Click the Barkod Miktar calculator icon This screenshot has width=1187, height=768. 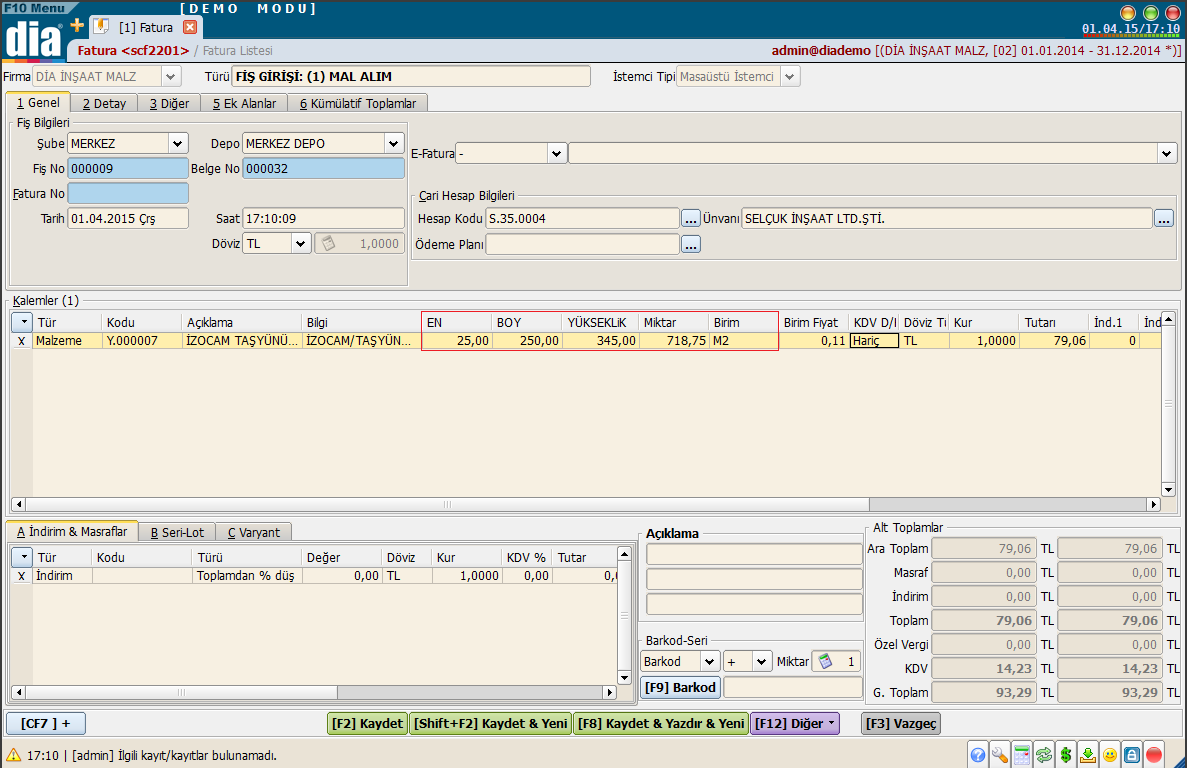(825, 661)
